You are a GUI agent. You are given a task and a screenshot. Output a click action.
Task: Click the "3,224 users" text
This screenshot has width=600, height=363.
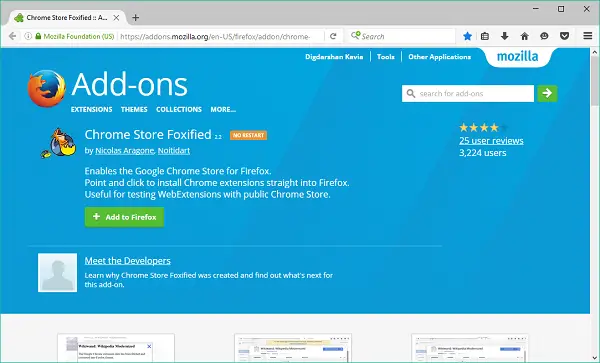pos(483,153)
